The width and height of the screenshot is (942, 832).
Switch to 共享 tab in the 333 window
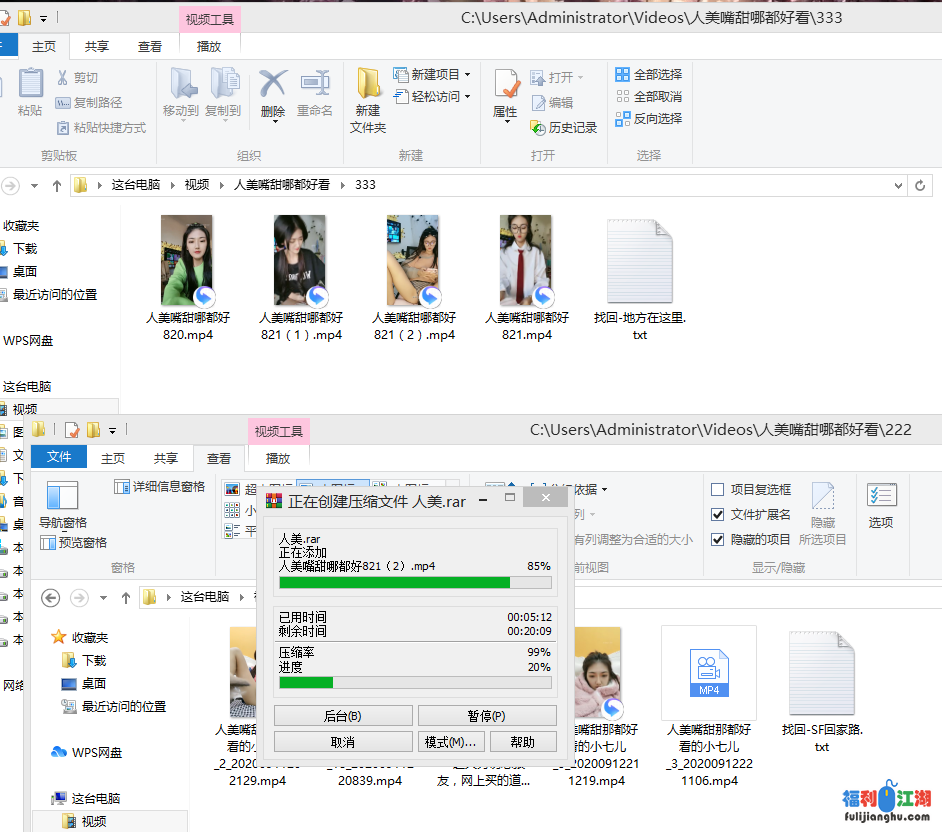pyautogui.click(x=97, y=46)
